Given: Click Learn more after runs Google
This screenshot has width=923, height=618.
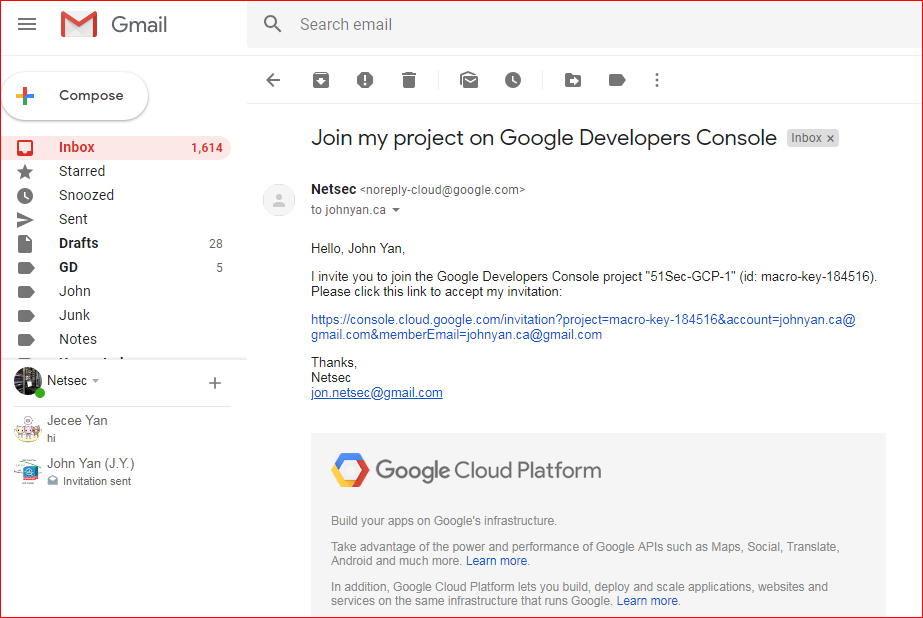Looking at the screenshot, I should click(647, 601).
